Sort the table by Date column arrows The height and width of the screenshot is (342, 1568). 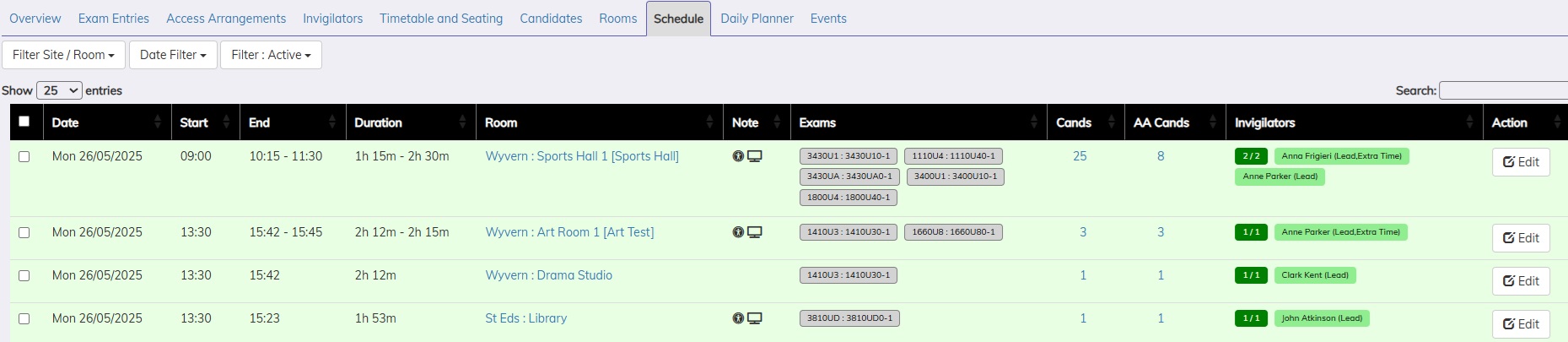(158, 122)
